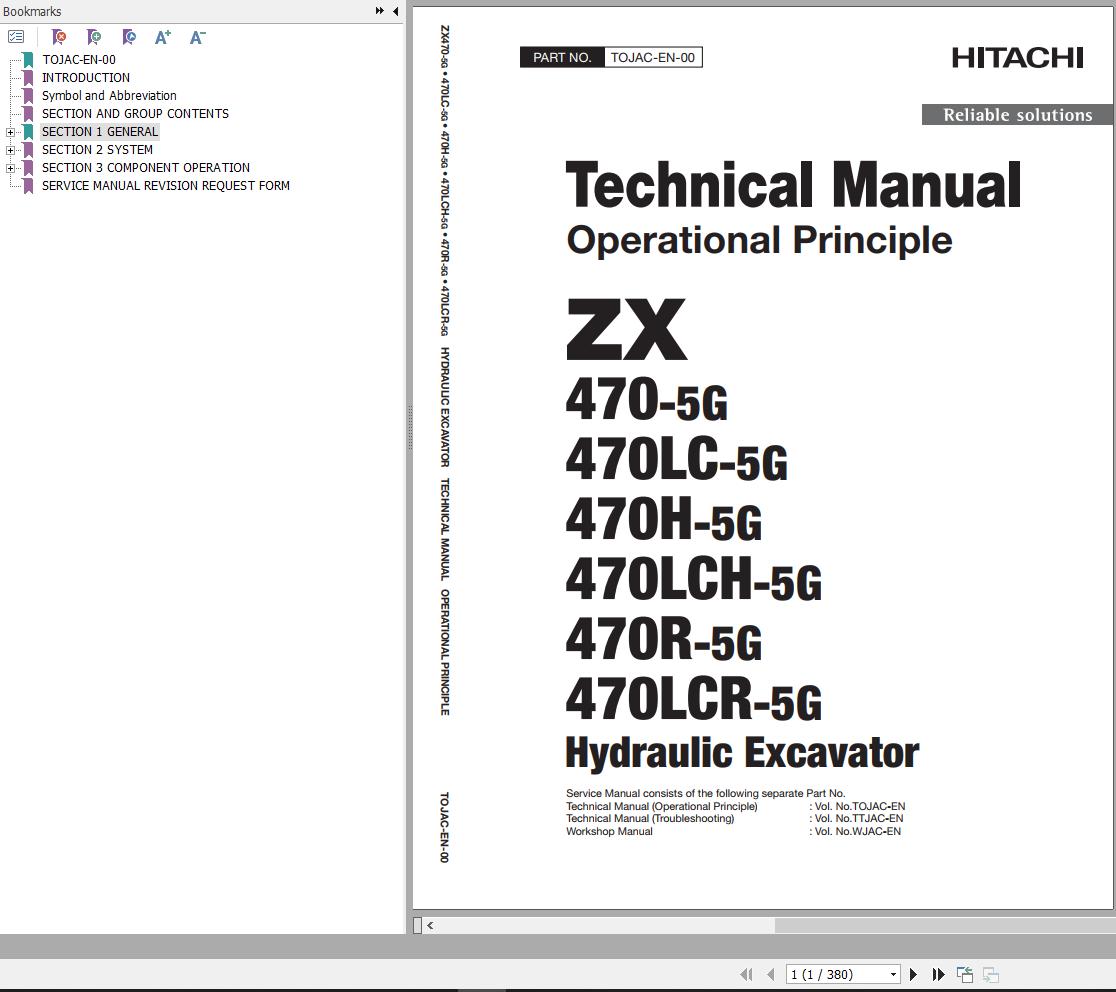Open bookmark panel options menu
The image size is (1116, 992).
point(16,36)
